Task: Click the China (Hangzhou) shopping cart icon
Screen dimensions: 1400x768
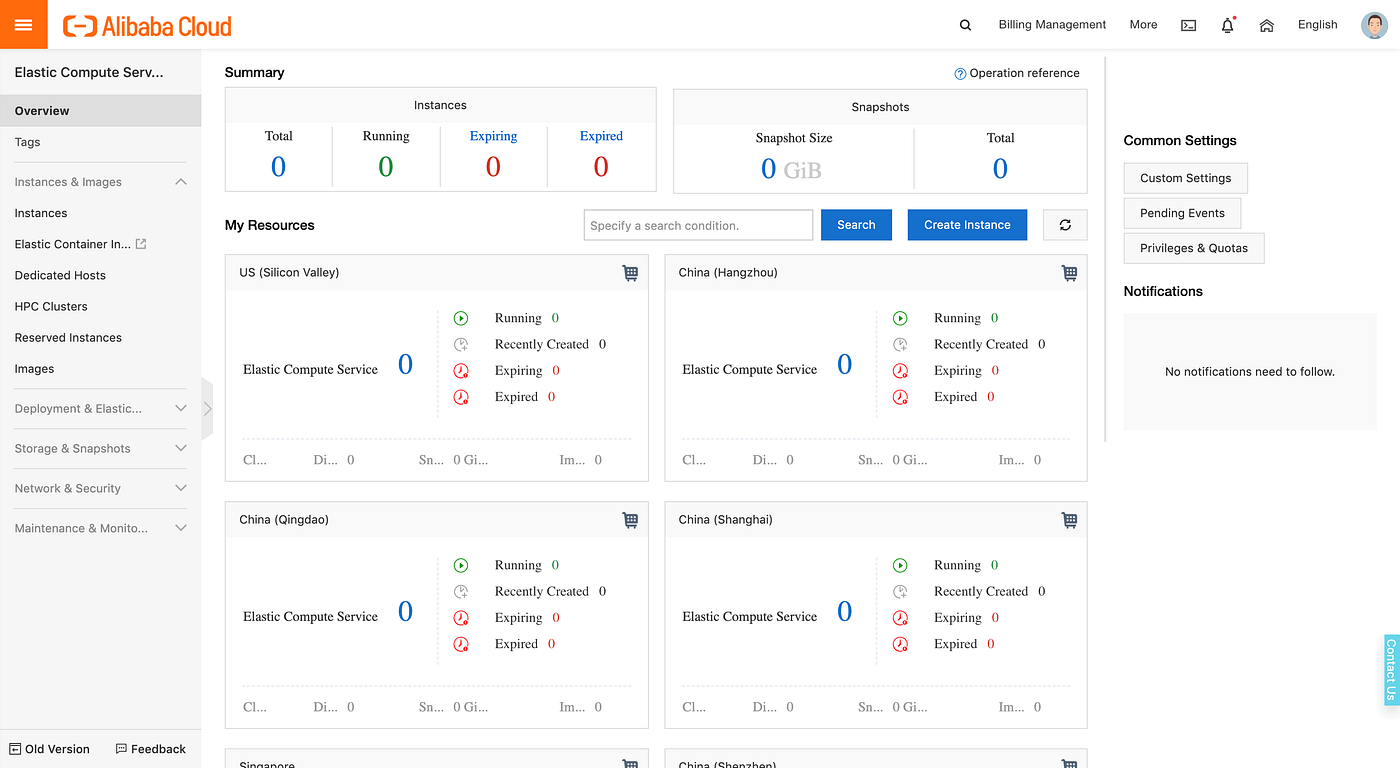Action: (1069, 273)
